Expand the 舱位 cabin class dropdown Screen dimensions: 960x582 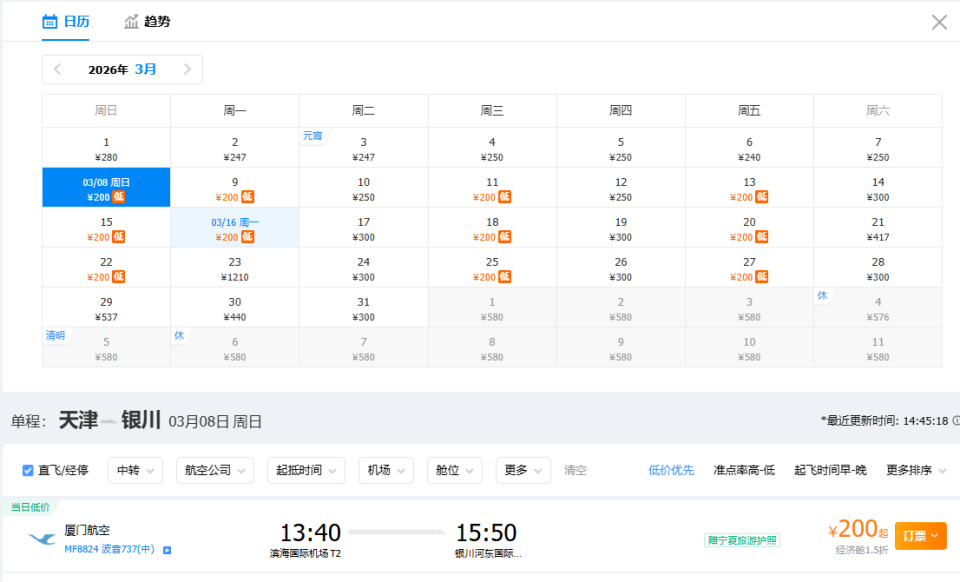[x=454, y=470]
